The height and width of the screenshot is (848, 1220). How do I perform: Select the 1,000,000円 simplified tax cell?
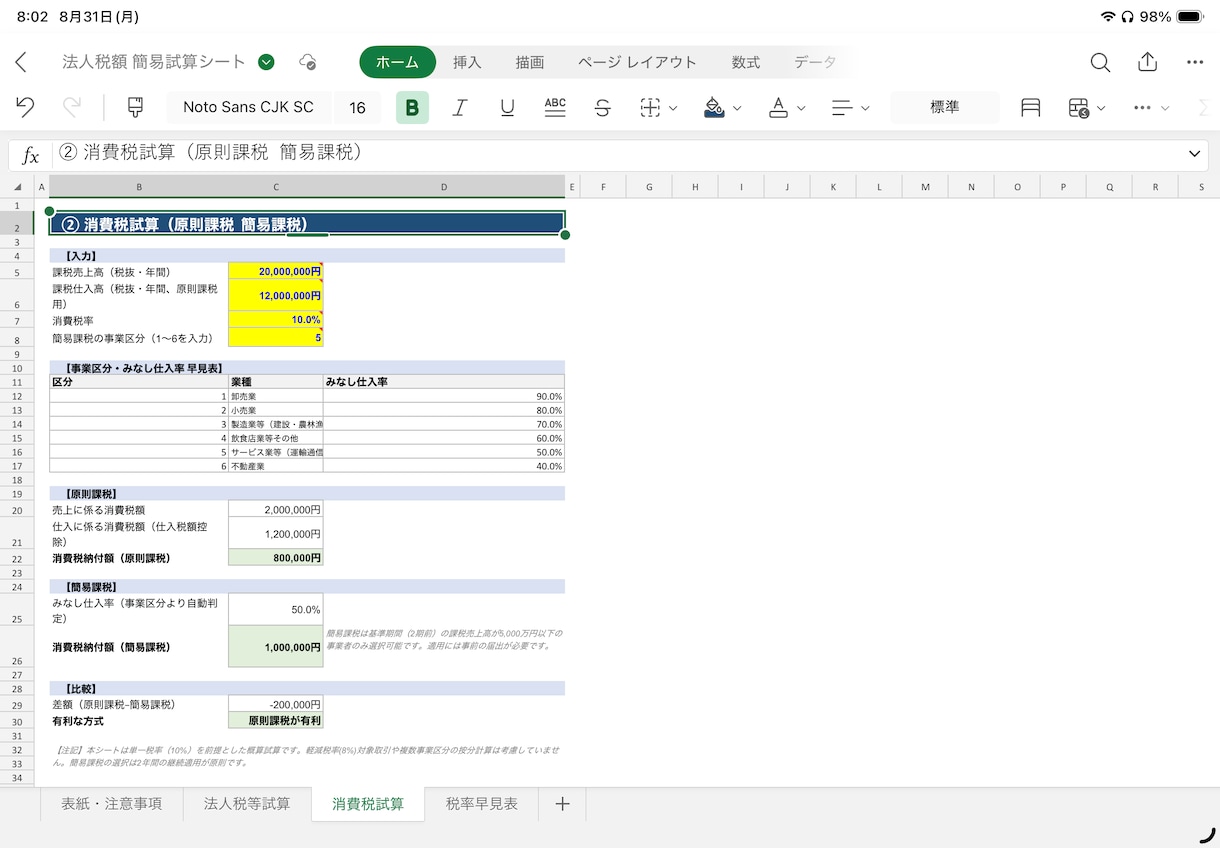click(x=276, y=647)
